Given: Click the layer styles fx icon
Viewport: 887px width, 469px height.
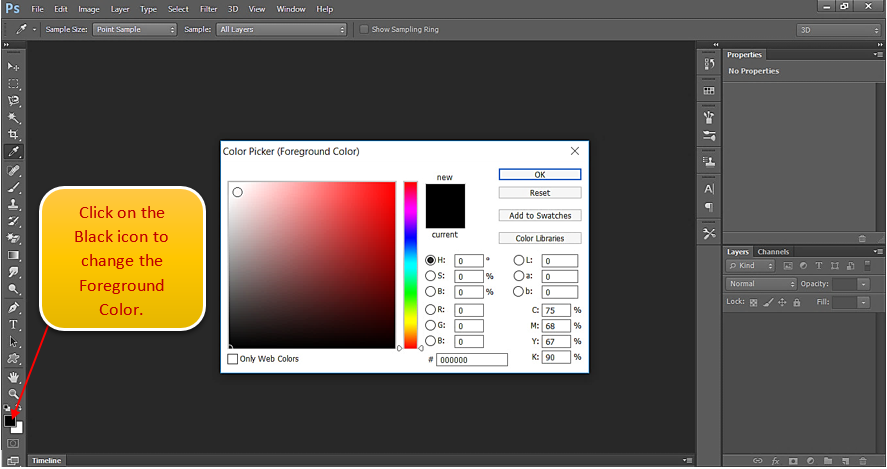Looking at the screenshot, I should (776, 461).
